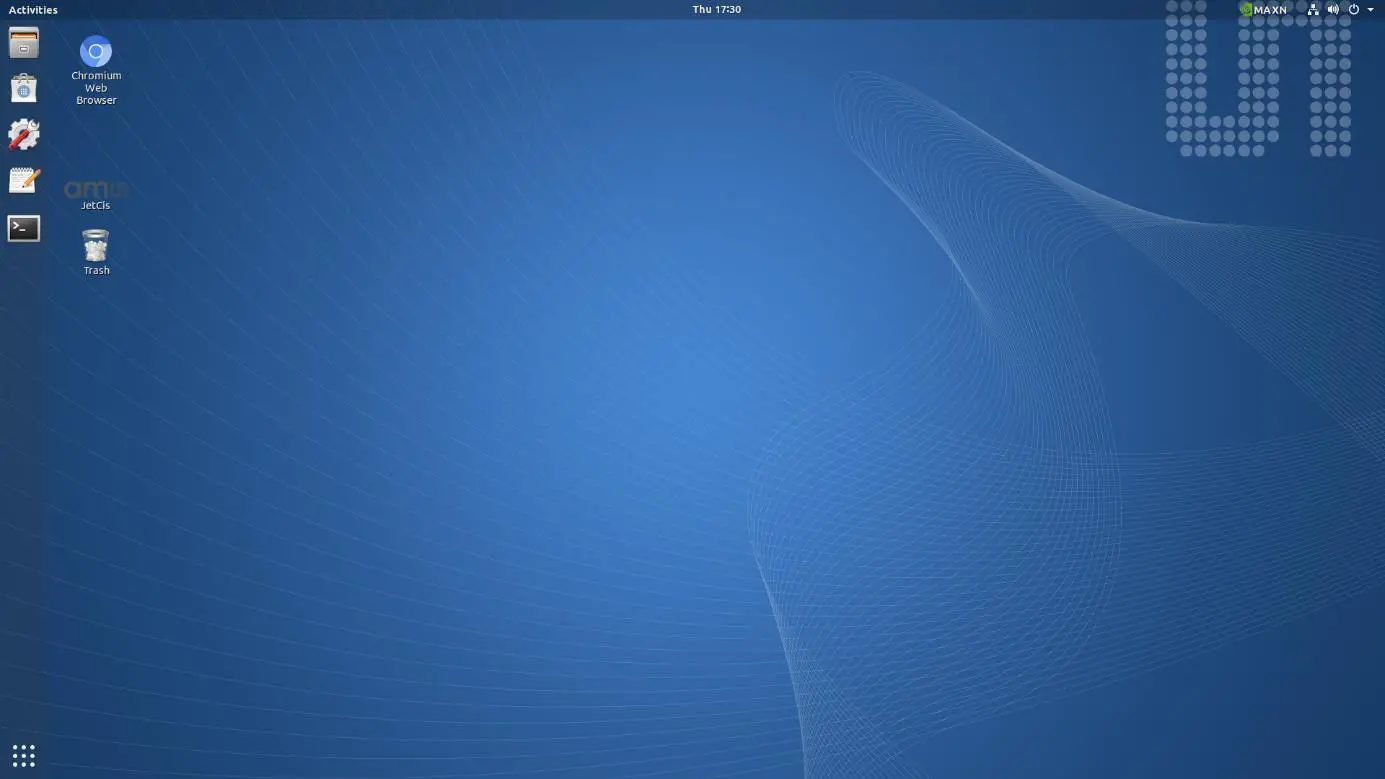Select the JetCis desktop shortcut
Image resolution: width=1385 pixels, height=779 pixels.
[96, 194]
